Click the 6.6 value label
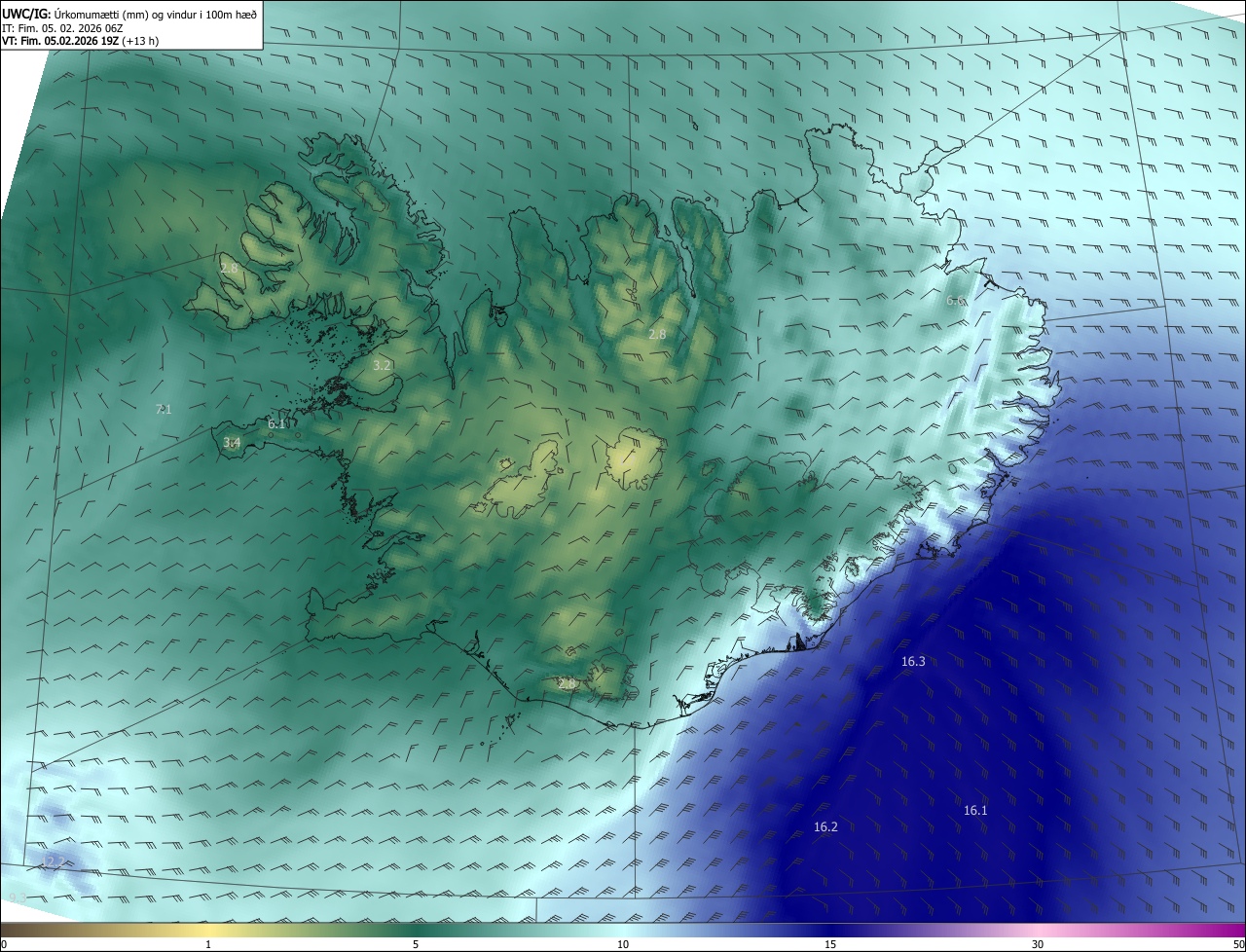 pos(956,301)
